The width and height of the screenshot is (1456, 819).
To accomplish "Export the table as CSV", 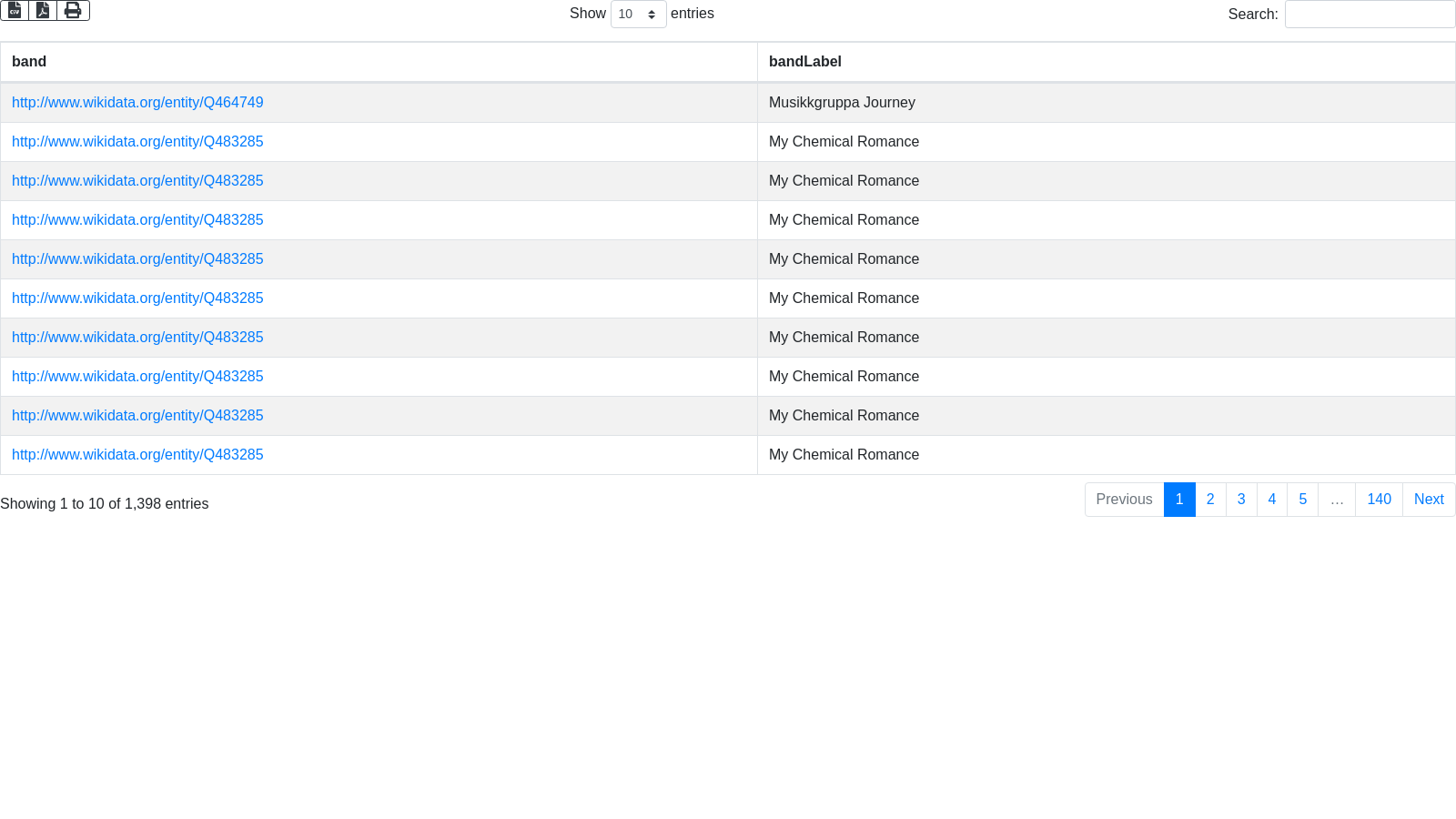I will 15,10.
